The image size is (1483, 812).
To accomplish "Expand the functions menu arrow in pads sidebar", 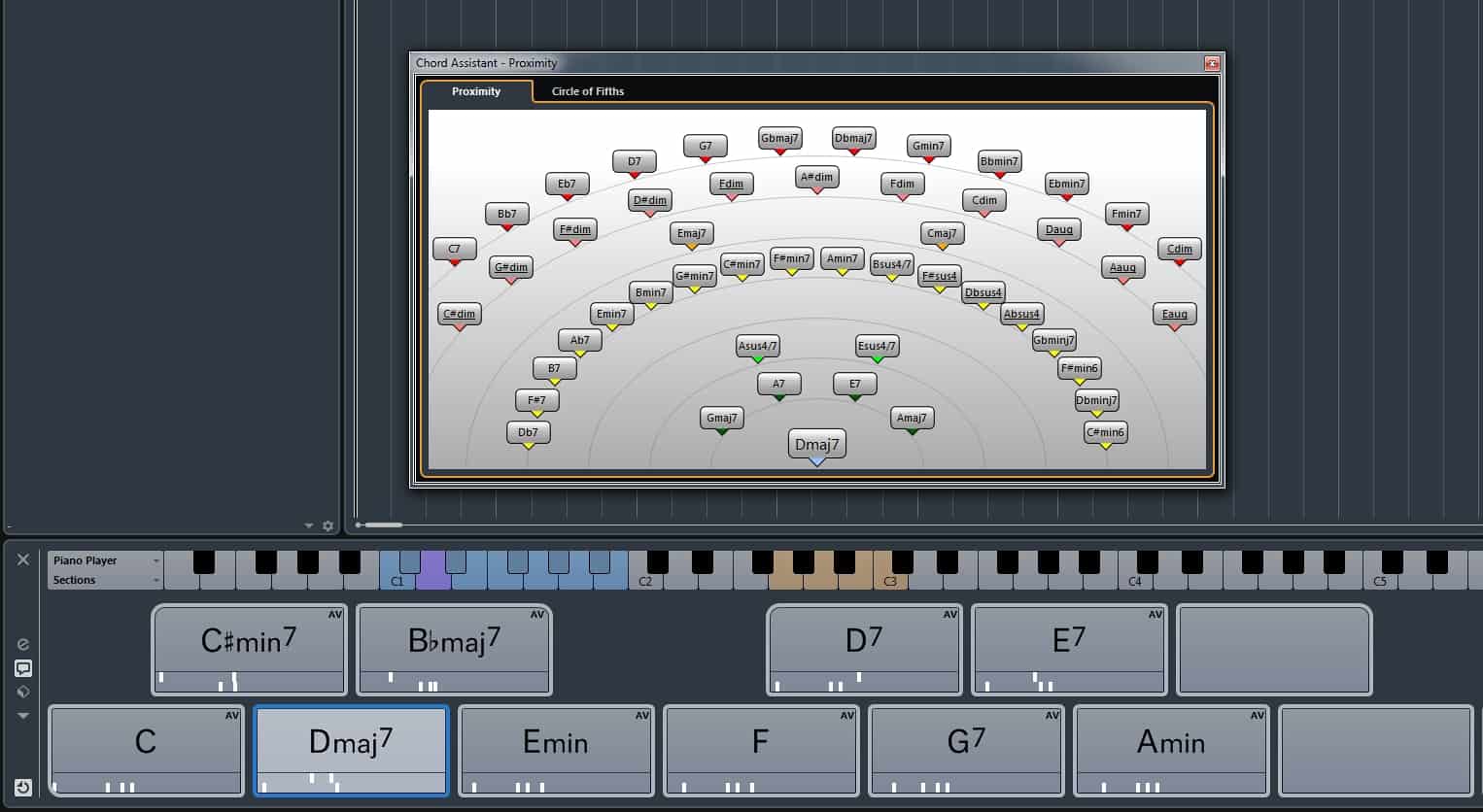I will tap(23, 716).
